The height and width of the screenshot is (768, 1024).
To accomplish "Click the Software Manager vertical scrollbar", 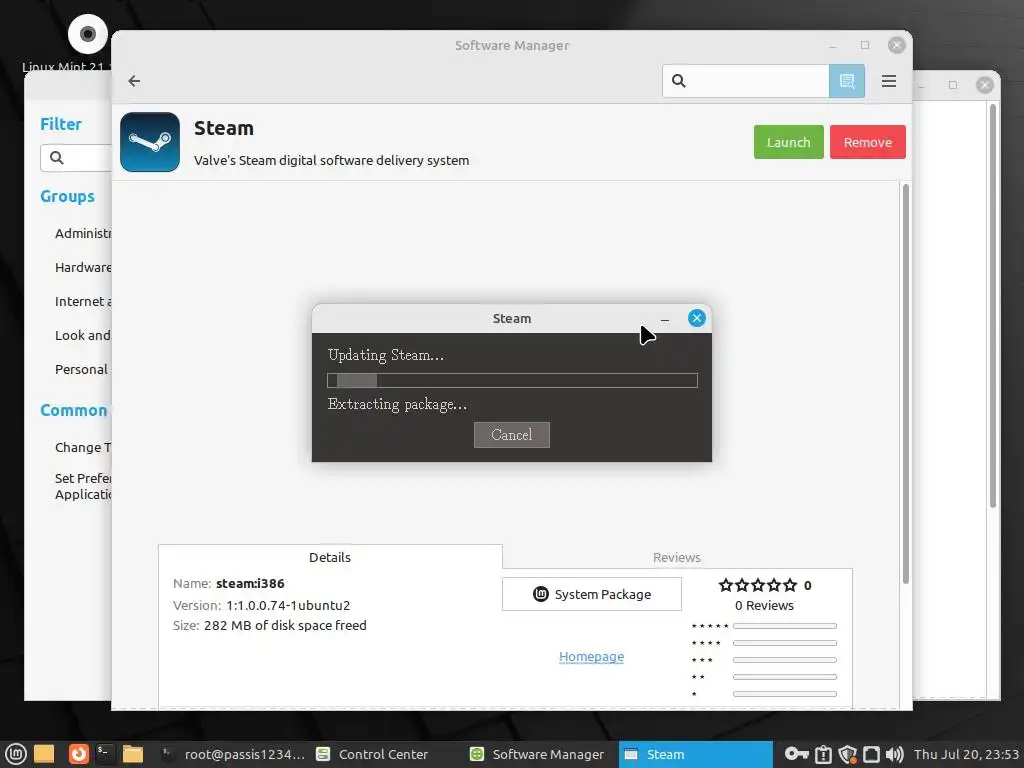I will pyautogui.click(x=906, y=384).
